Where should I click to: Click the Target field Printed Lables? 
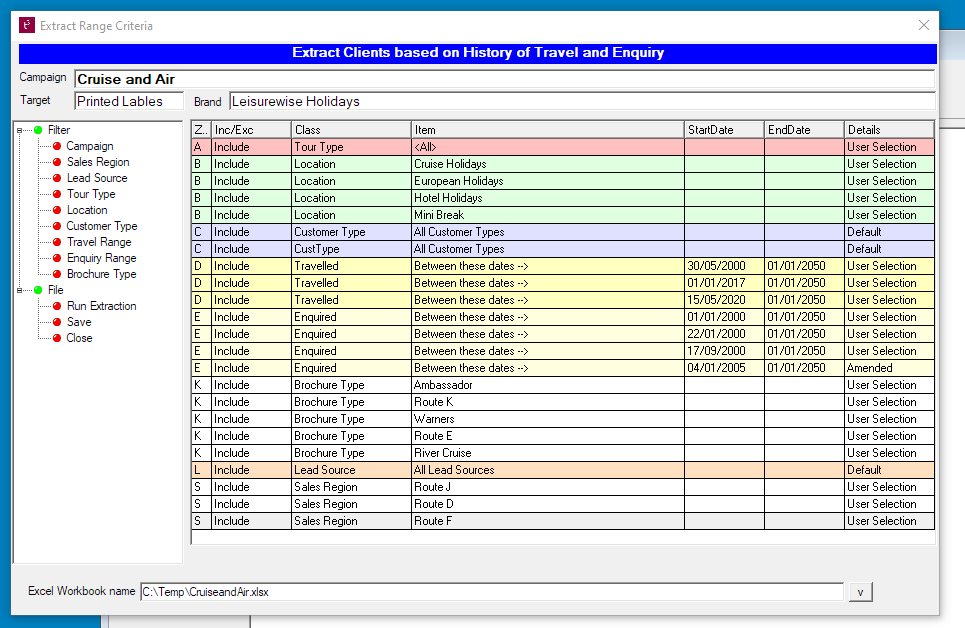click(x=129, y=101)
